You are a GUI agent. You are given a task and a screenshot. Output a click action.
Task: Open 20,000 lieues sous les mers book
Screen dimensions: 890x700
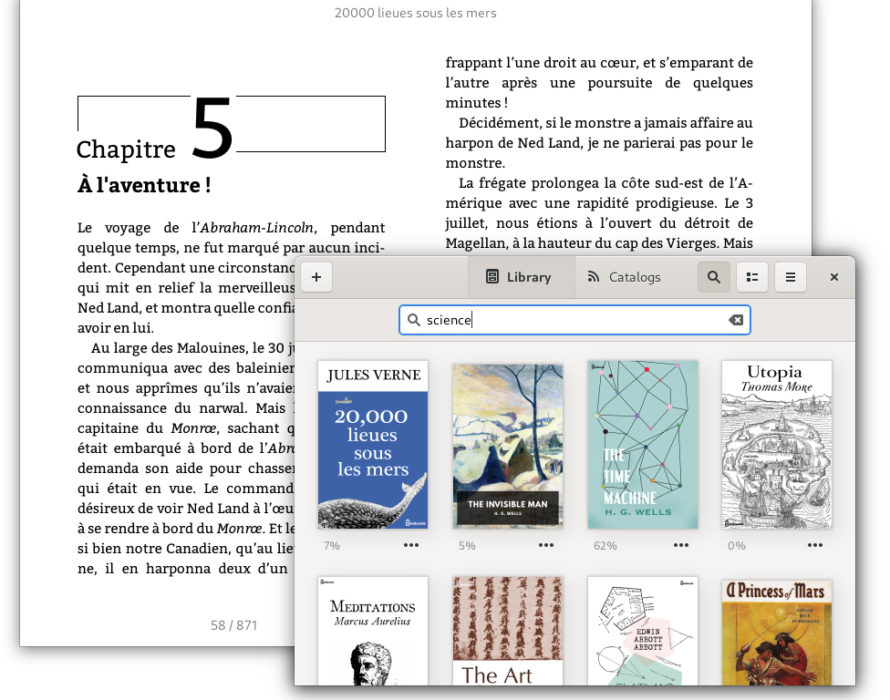pos(372,445)
